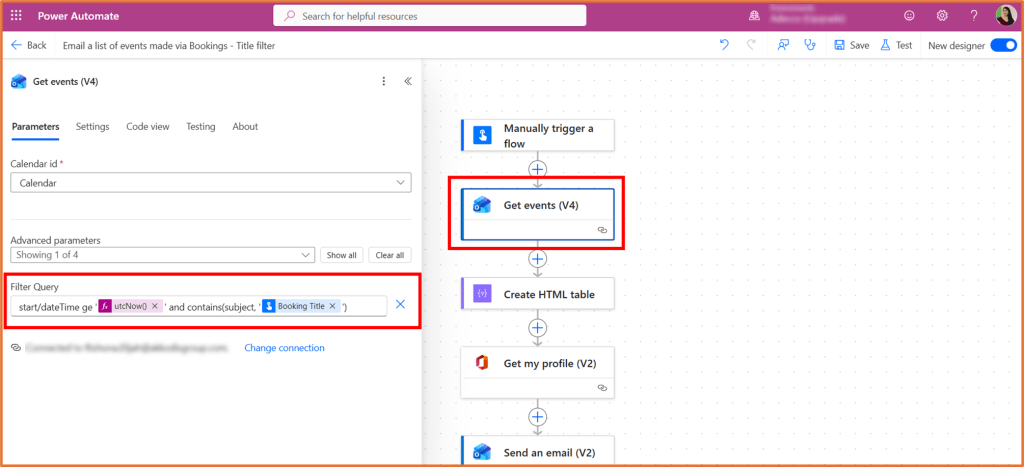Switch to the Settings tab
The height and width of the screenshot is (467, 1024).
click(92, 127)
